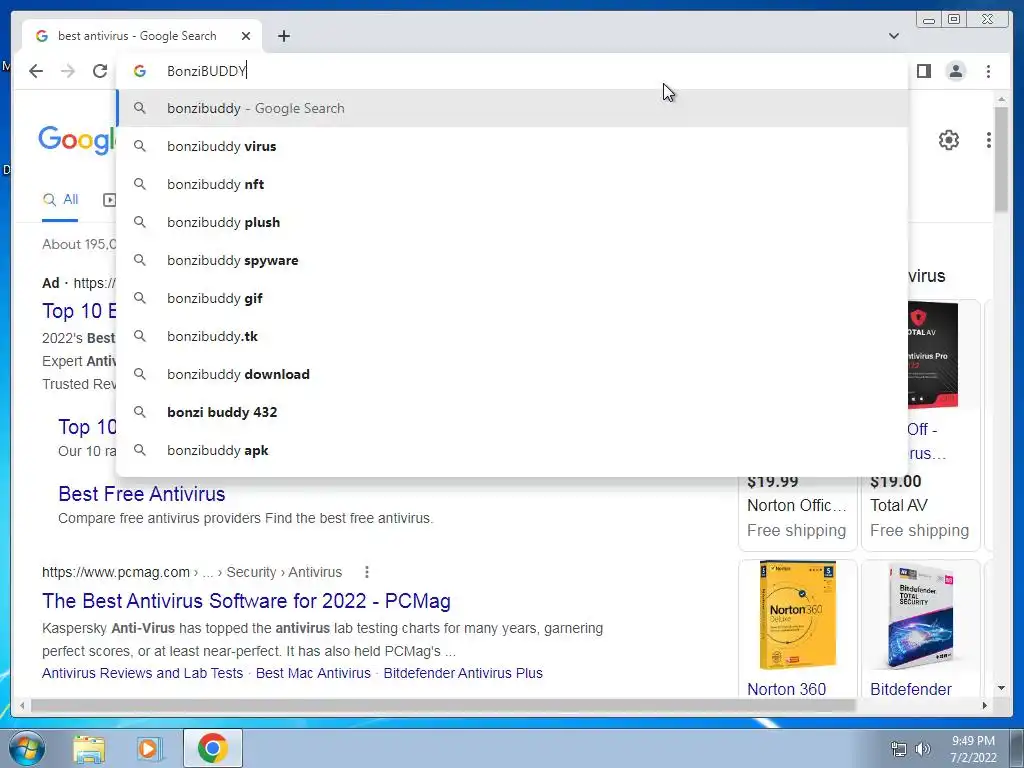Select the 'bonzibuddy apk' suggestion
Image resolution: width=1024 pixels, height=768 pixels.
[512, 450]
